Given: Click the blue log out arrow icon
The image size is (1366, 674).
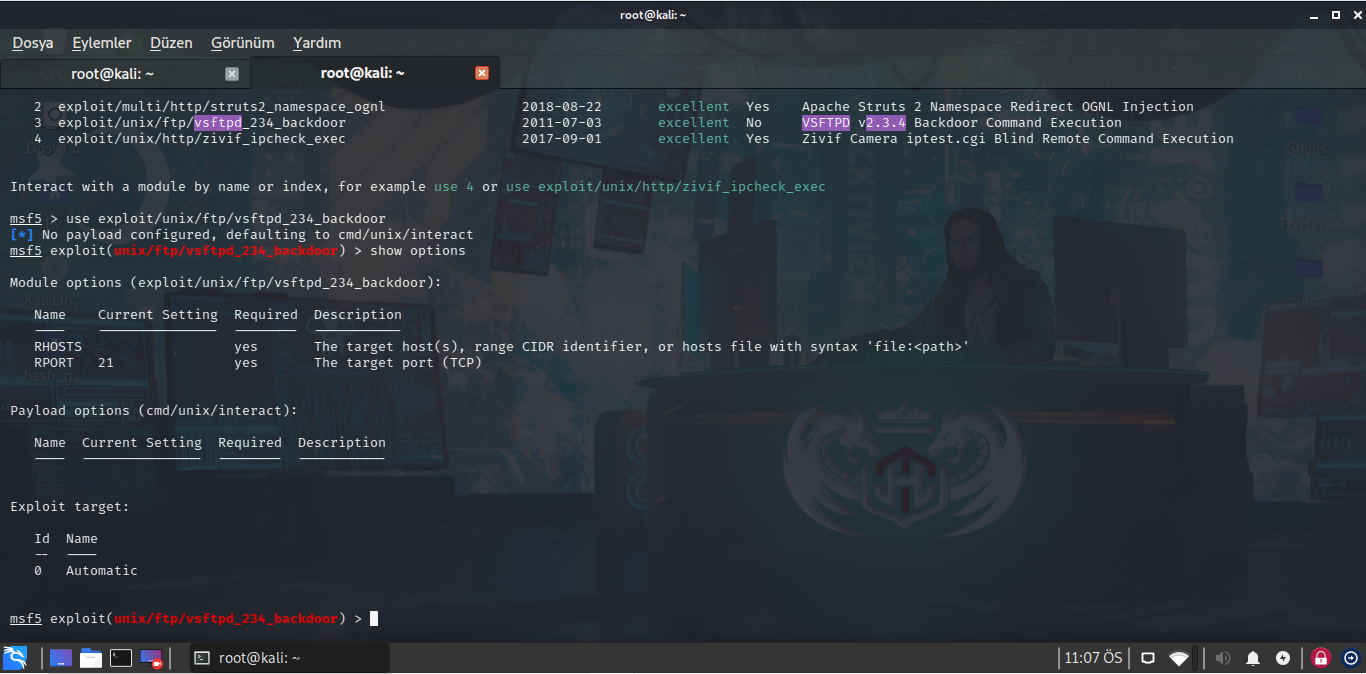Looking at the screenshot, I should coord(1351,658).
